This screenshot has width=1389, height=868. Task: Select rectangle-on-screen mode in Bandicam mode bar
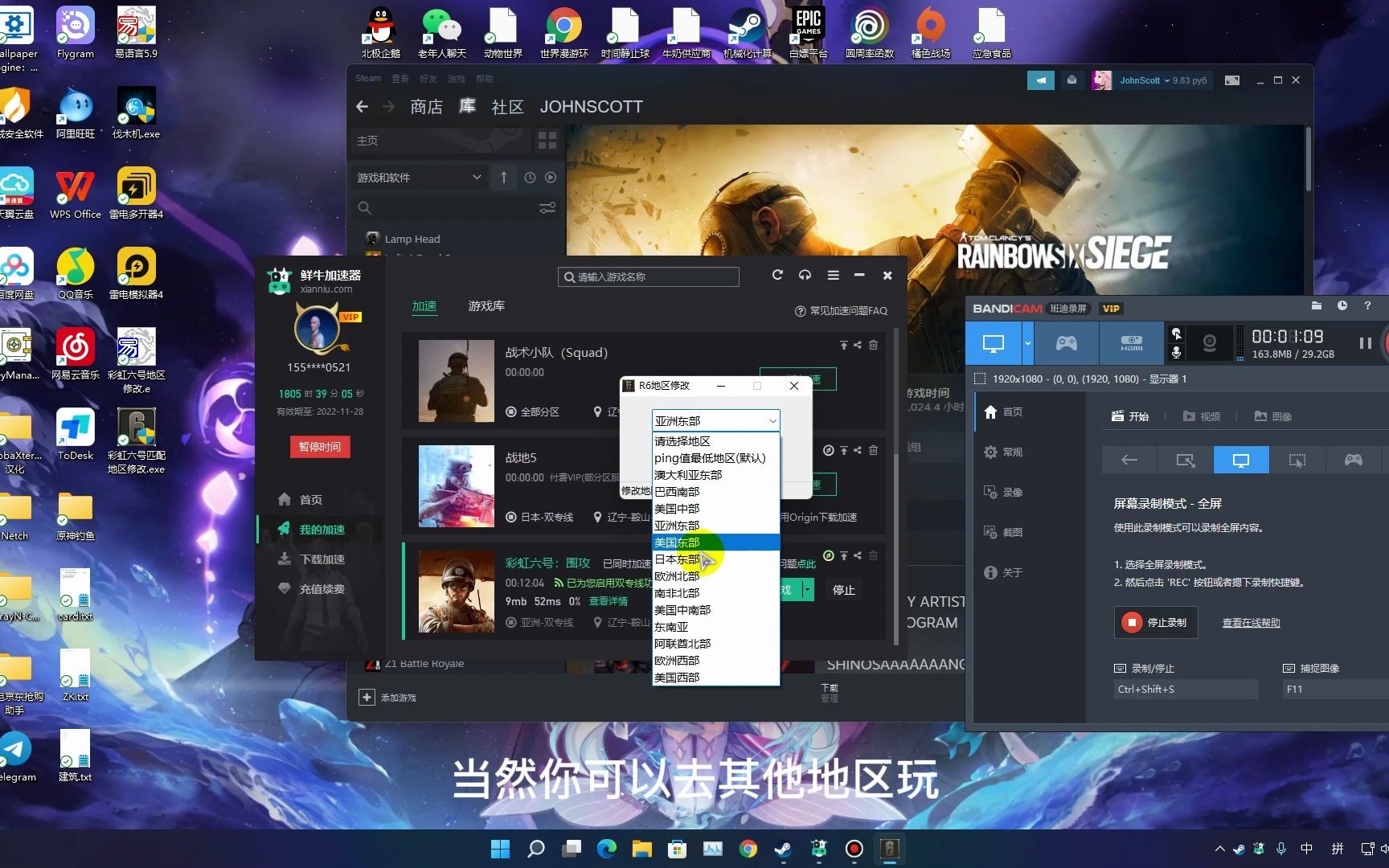(1185, 461)
